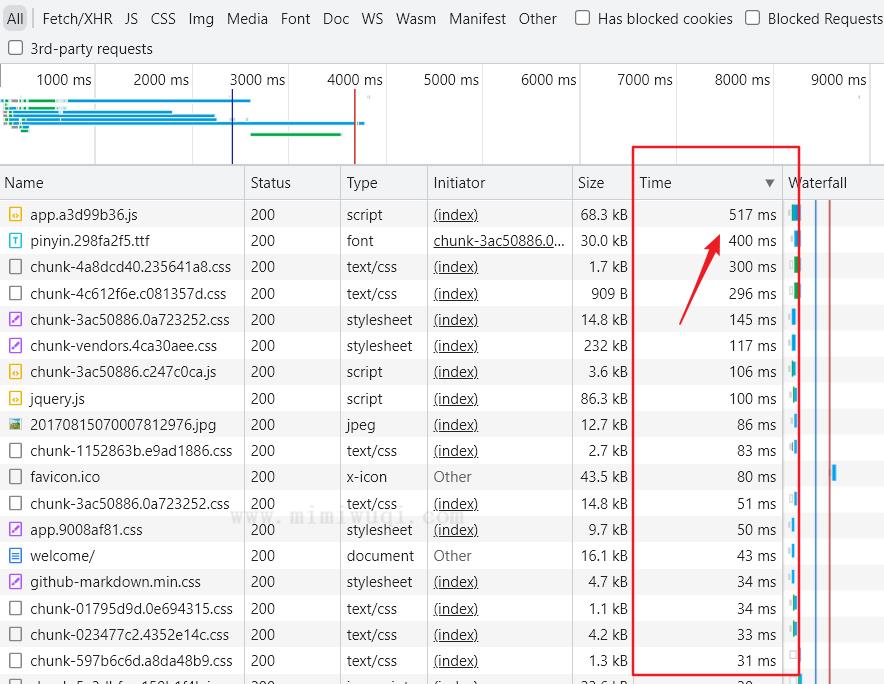This screenshot has width=884, height=684.
Task: Click the file icon beside chunk-1152863b.e9ad1886.css
Action: [x=15, y=451]
